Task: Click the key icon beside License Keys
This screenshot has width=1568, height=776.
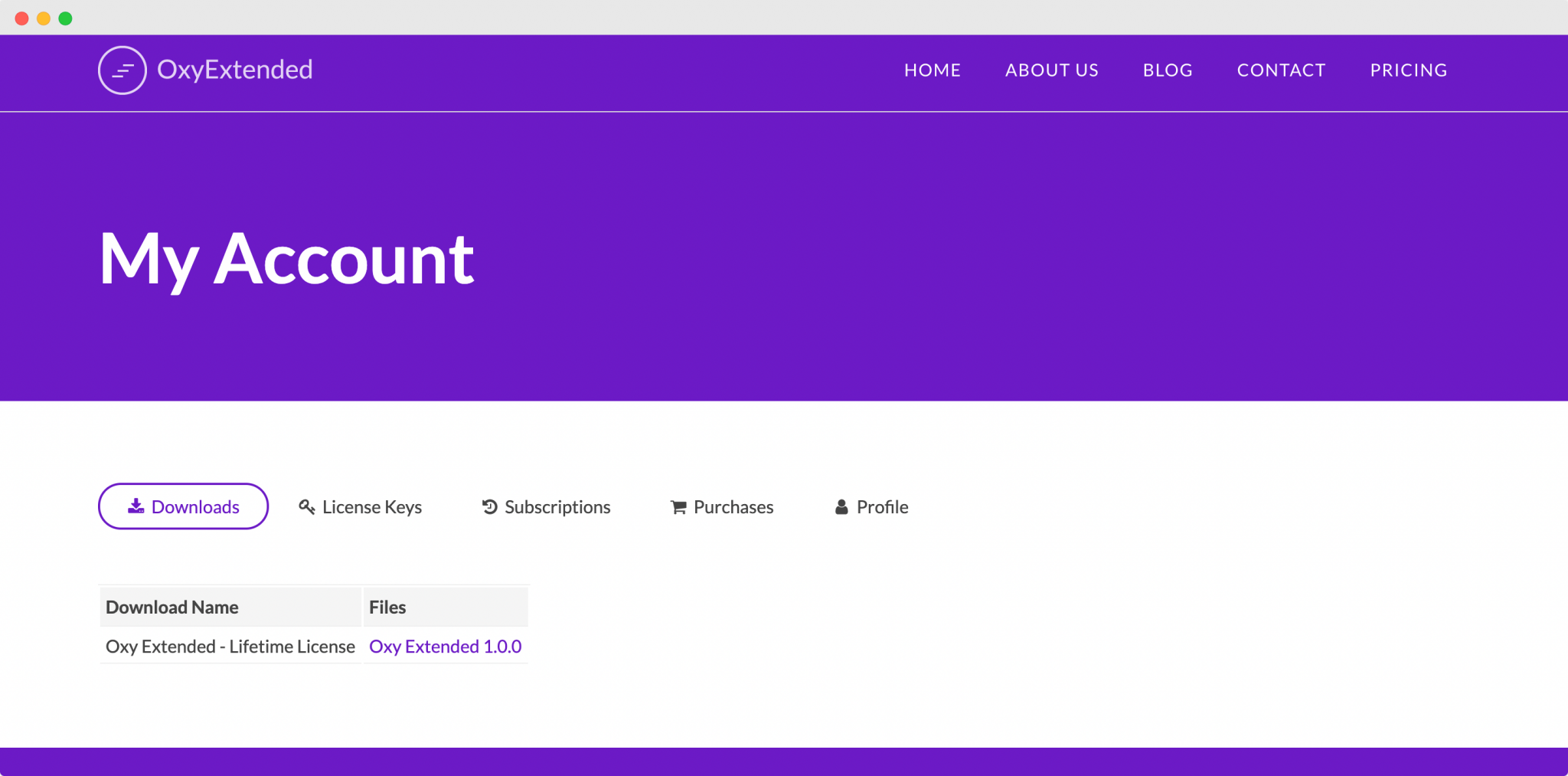Action: point(306,506)
